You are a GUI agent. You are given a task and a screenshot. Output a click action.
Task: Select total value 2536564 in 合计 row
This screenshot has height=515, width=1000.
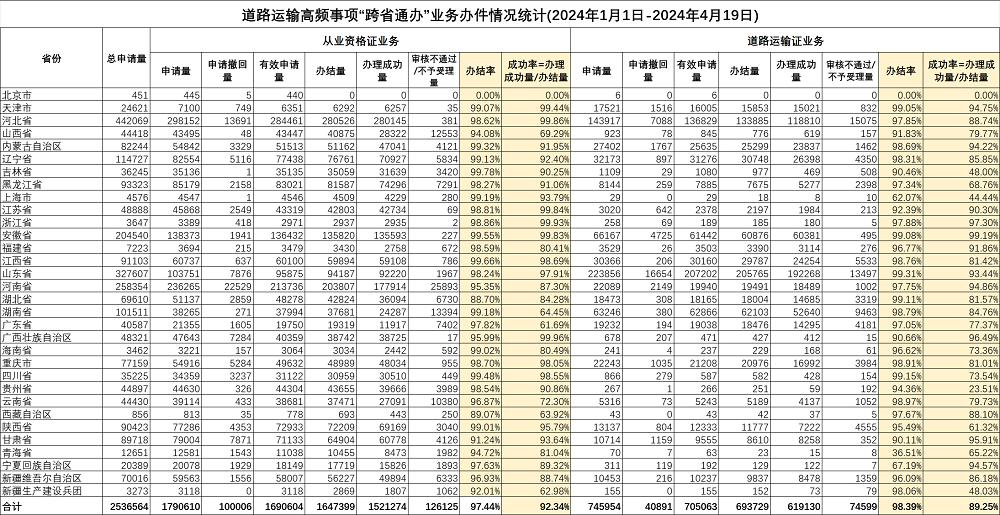pos(130,505)
